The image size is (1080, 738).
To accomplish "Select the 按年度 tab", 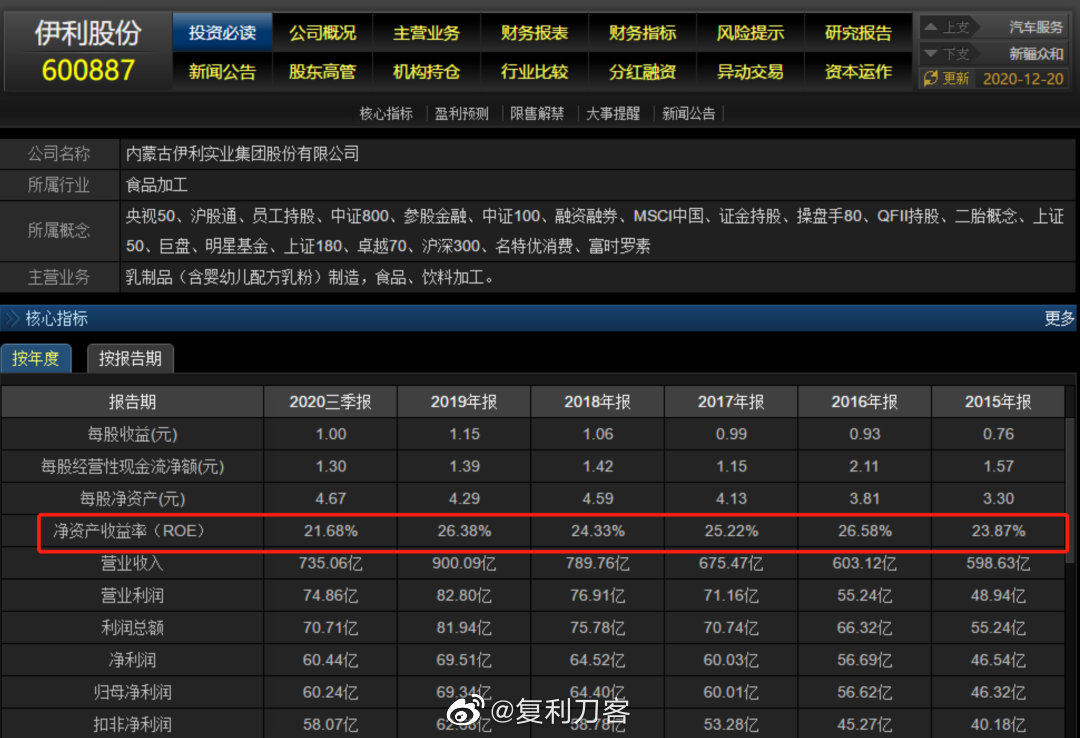I will click(x=36, y=358).
